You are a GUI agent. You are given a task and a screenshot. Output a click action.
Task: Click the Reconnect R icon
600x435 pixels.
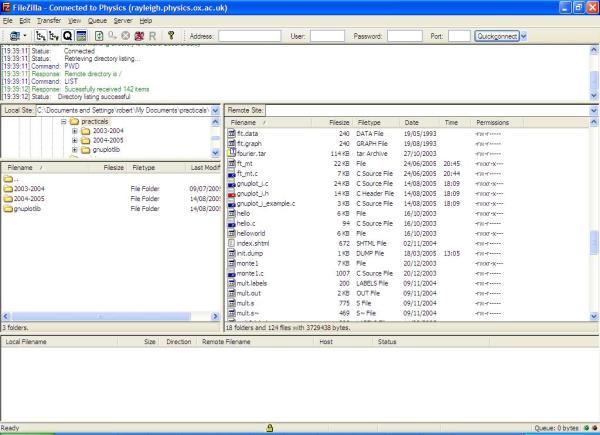152,36
